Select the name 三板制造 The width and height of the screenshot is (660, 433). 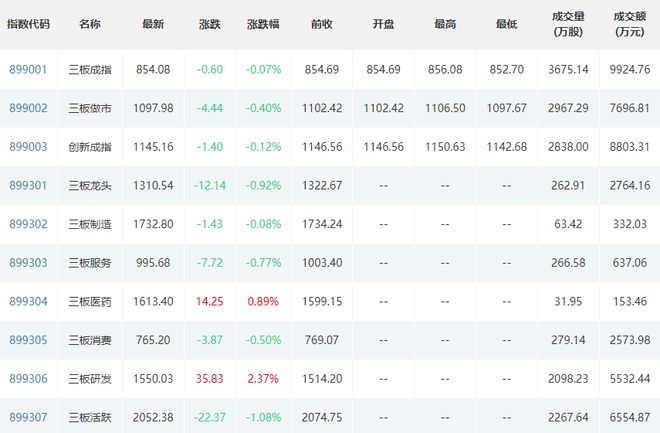(90, 224)
